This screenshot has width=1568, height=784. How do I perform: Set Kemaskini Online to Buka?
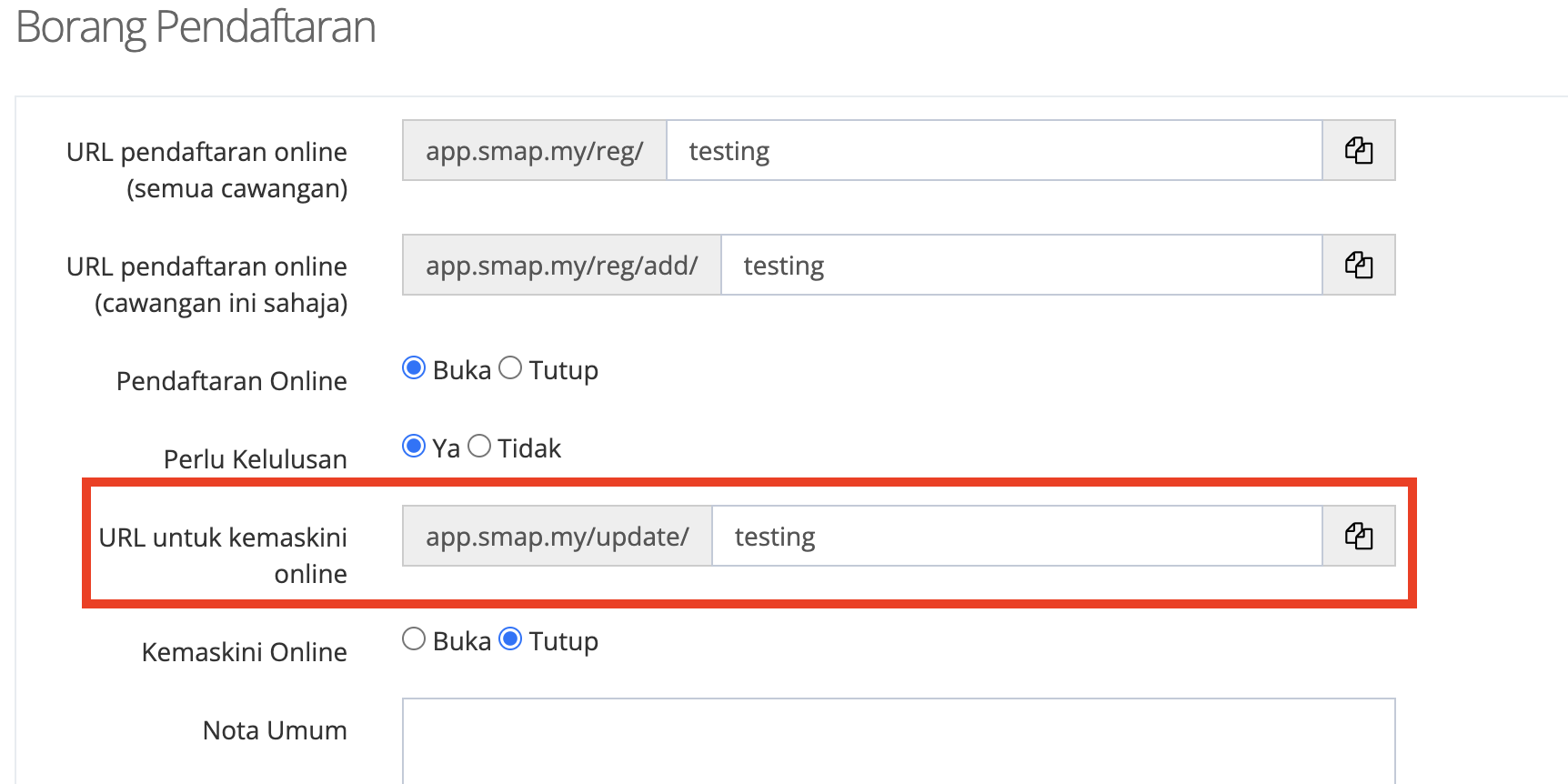click(414, 639)
